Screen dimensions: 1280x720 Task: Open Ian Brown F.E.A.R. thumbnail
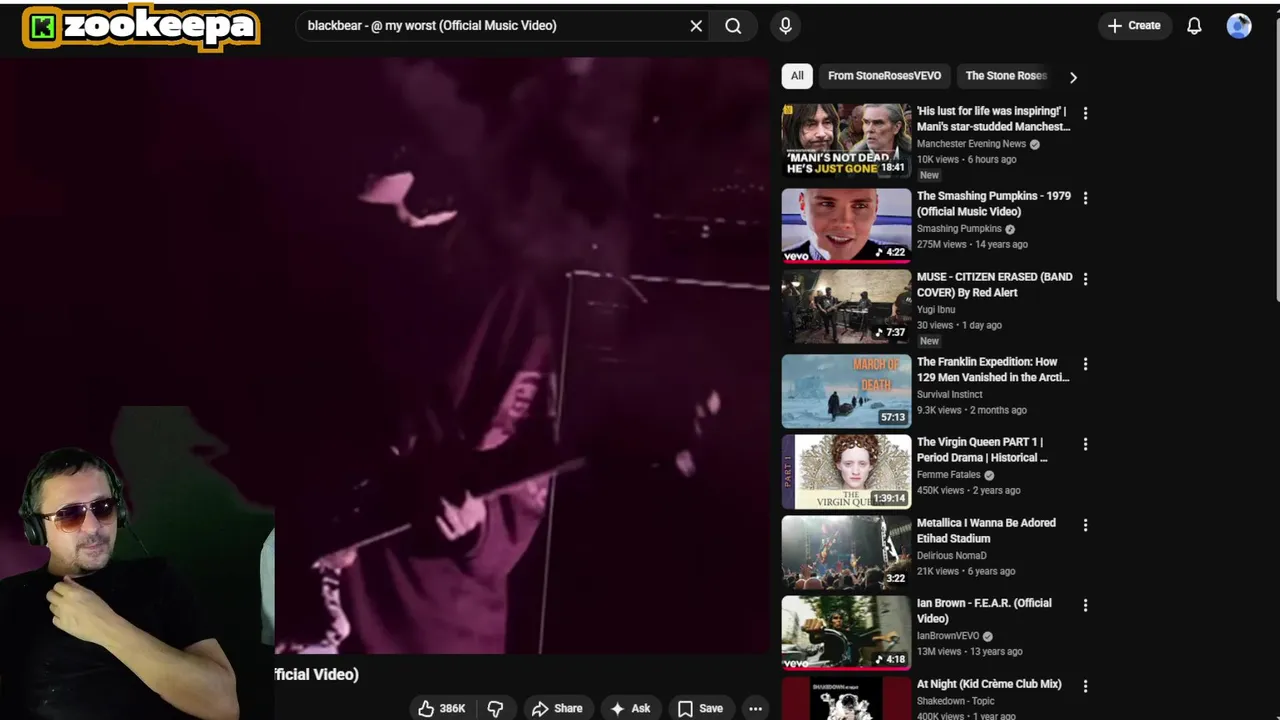pyautogui.click(x=846, y=632)
